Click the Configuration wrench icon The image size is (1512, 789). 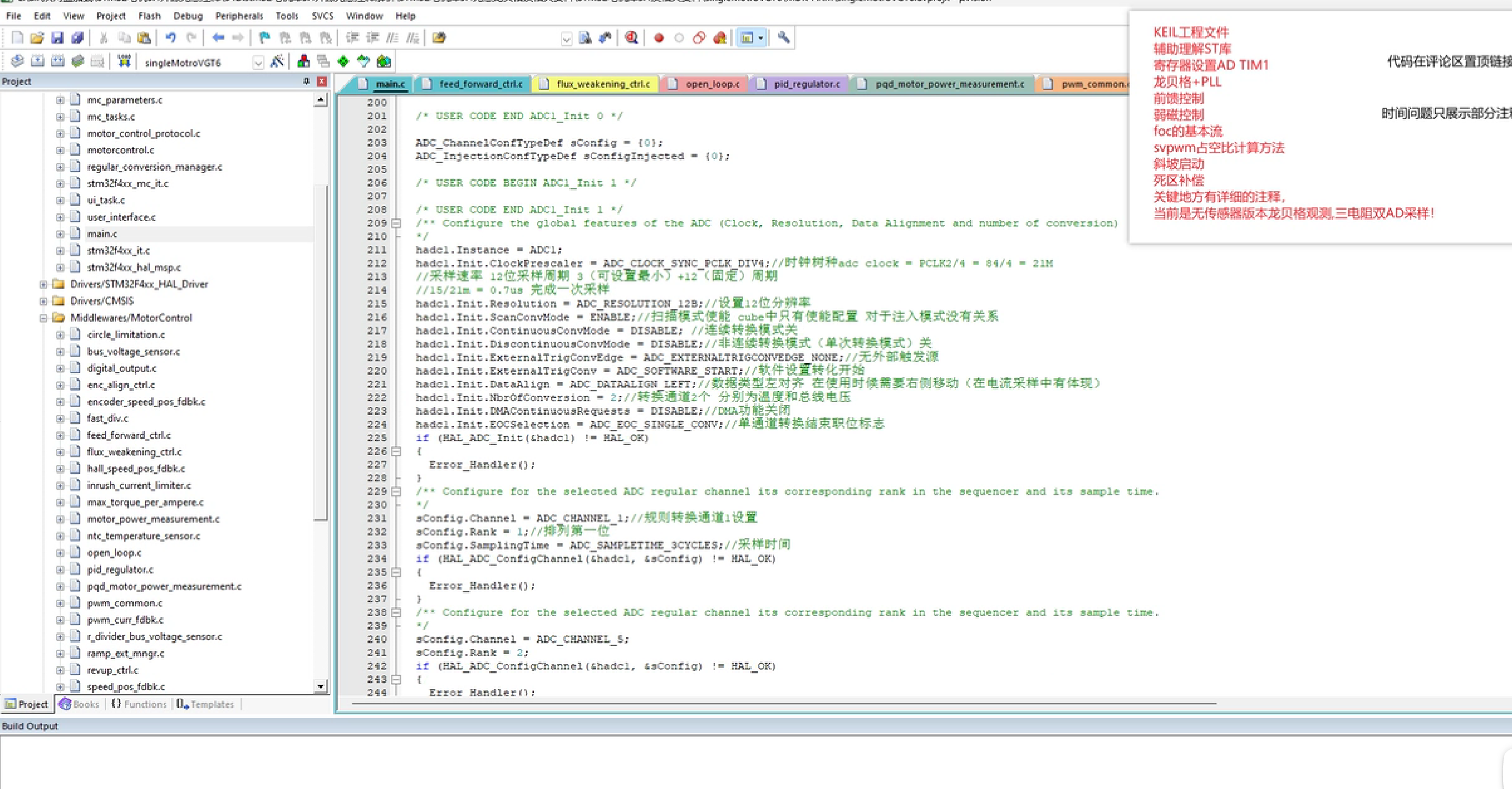tap(784, 38)
